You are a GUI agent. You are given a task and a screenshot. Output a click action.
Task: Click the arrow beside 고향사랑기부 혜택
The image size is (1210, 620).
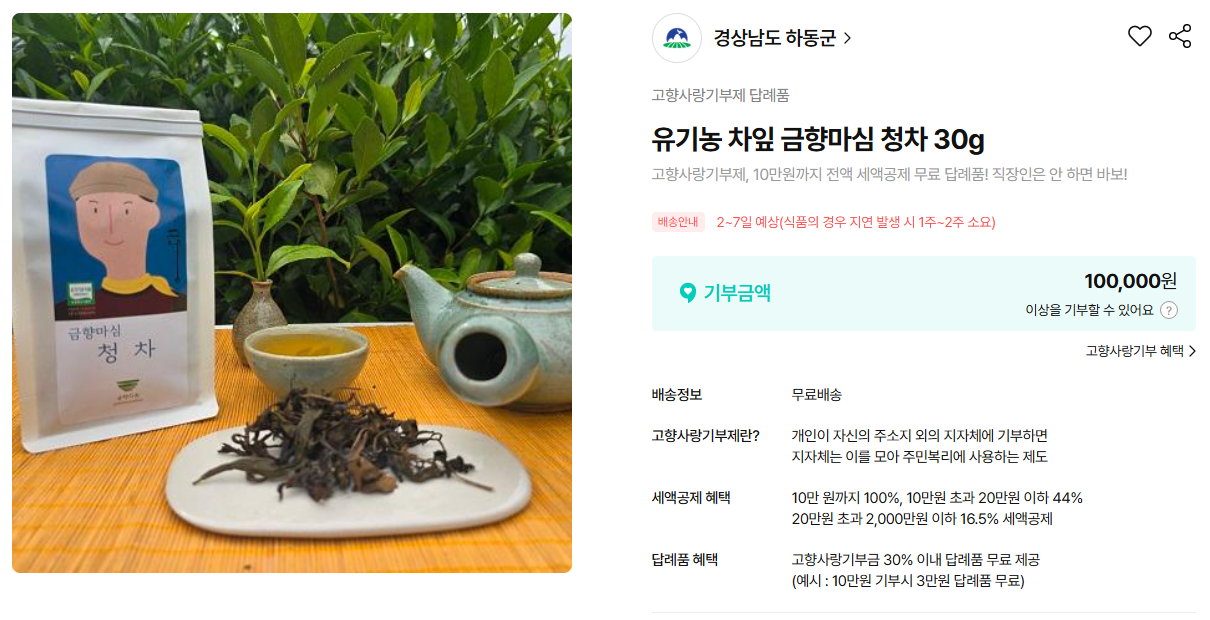(1192, 351)
